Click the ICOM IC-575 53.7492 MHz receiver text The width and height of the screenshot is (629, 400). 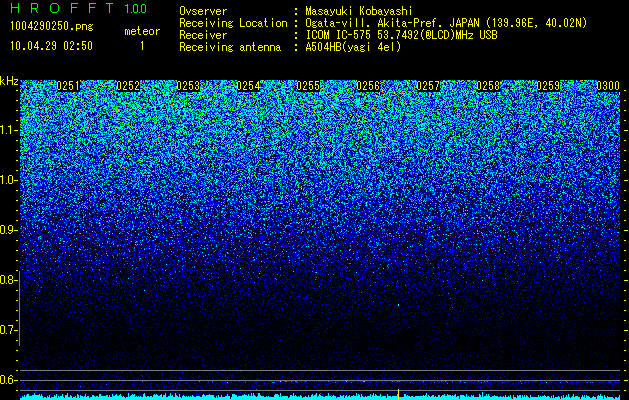tap(402, 35)
